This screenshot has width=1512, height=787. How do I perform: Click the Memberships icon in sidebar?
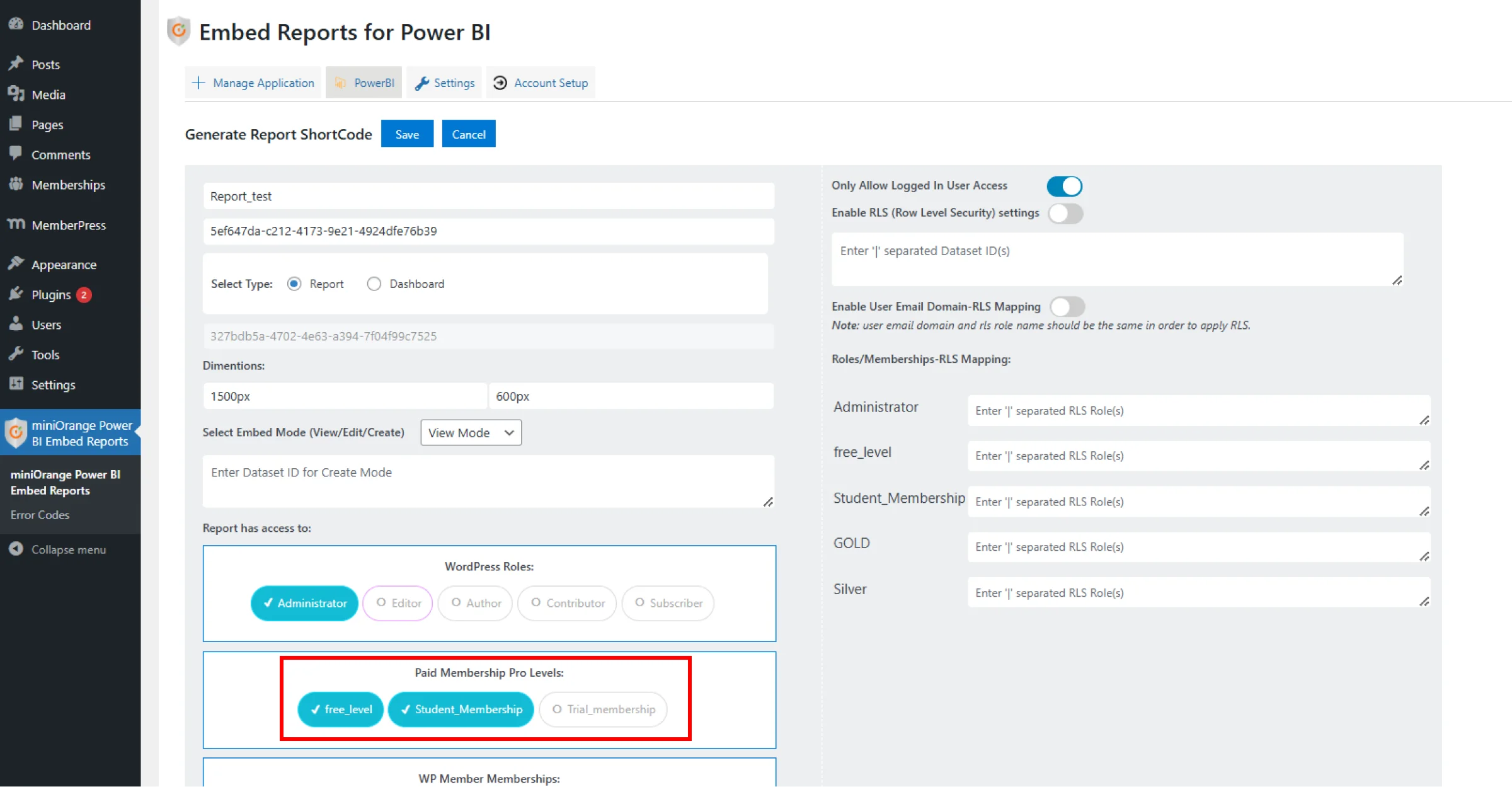click(x=16, y=184)
